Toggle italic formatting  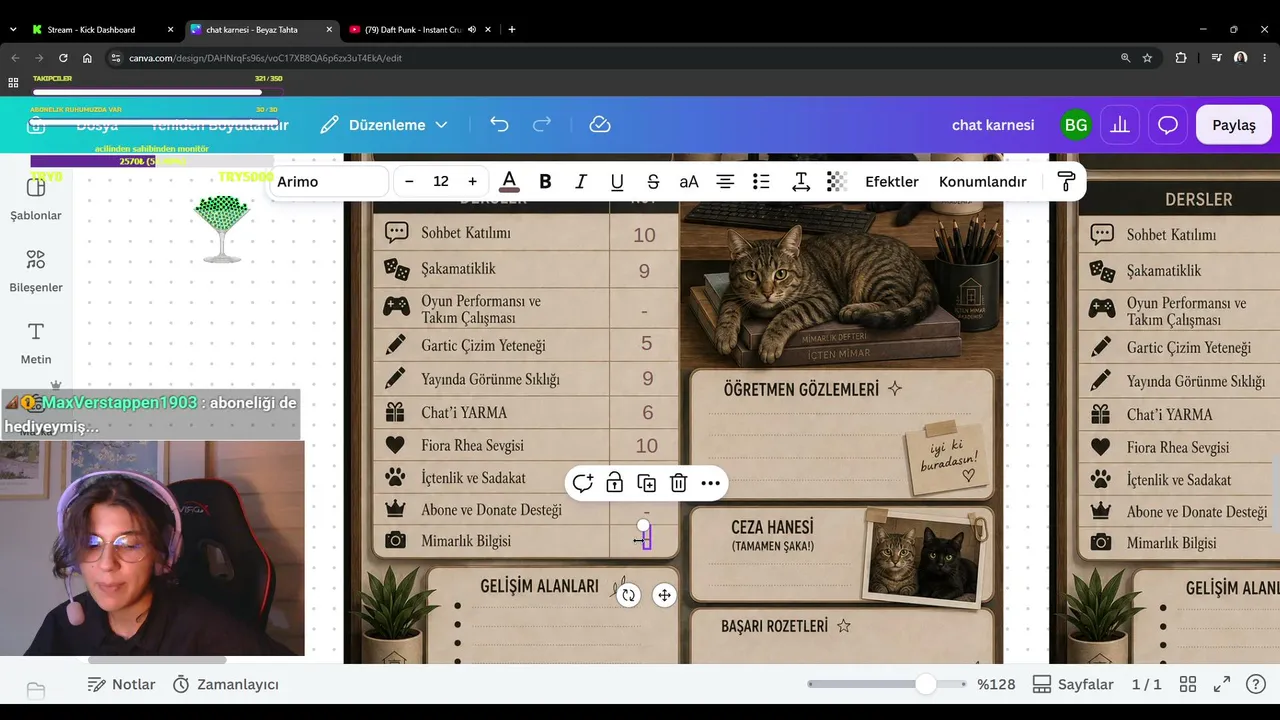(x=581, y=182)
